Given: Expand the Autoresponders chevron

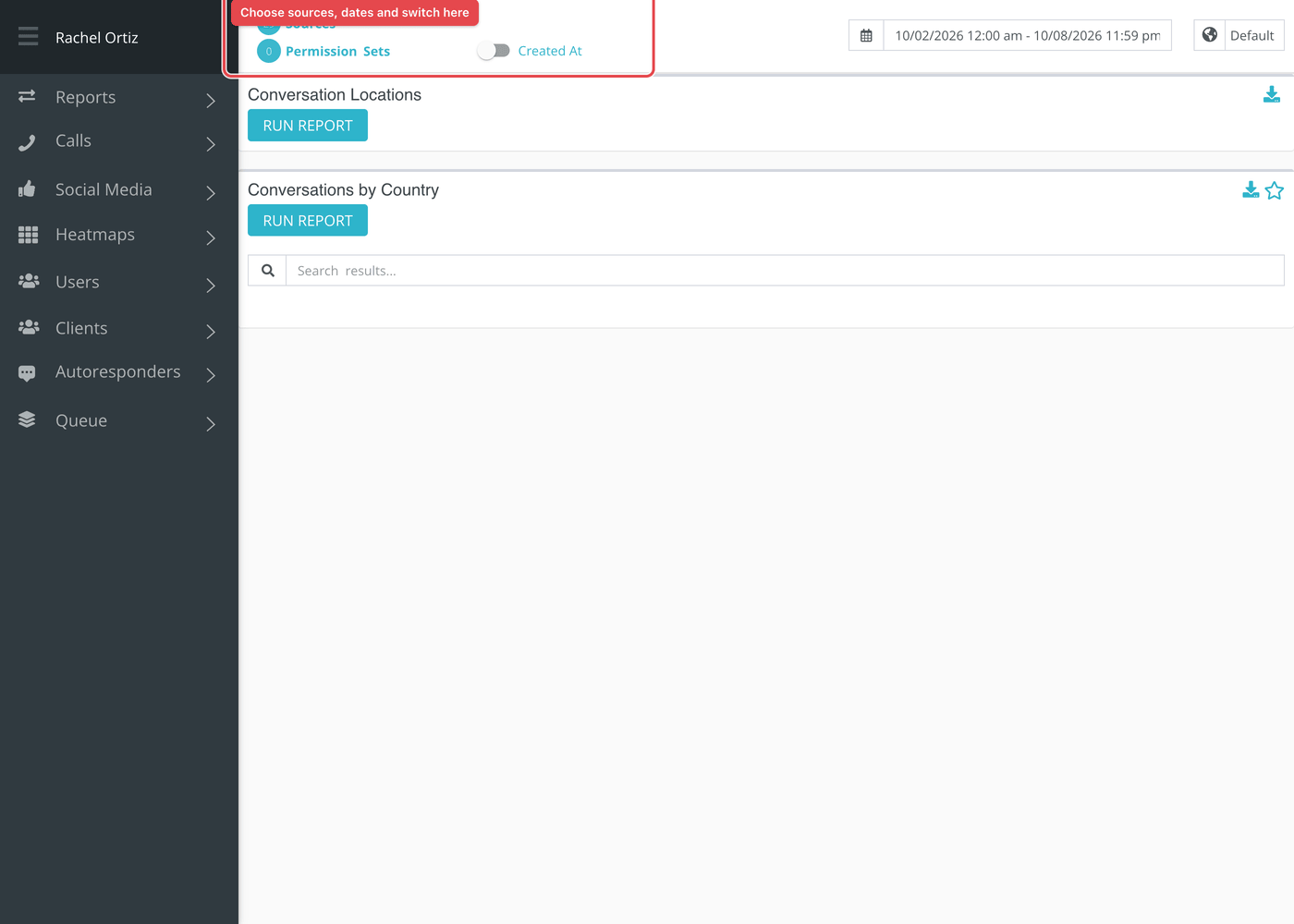Looking at the screenshot, I should pos(211,374).
